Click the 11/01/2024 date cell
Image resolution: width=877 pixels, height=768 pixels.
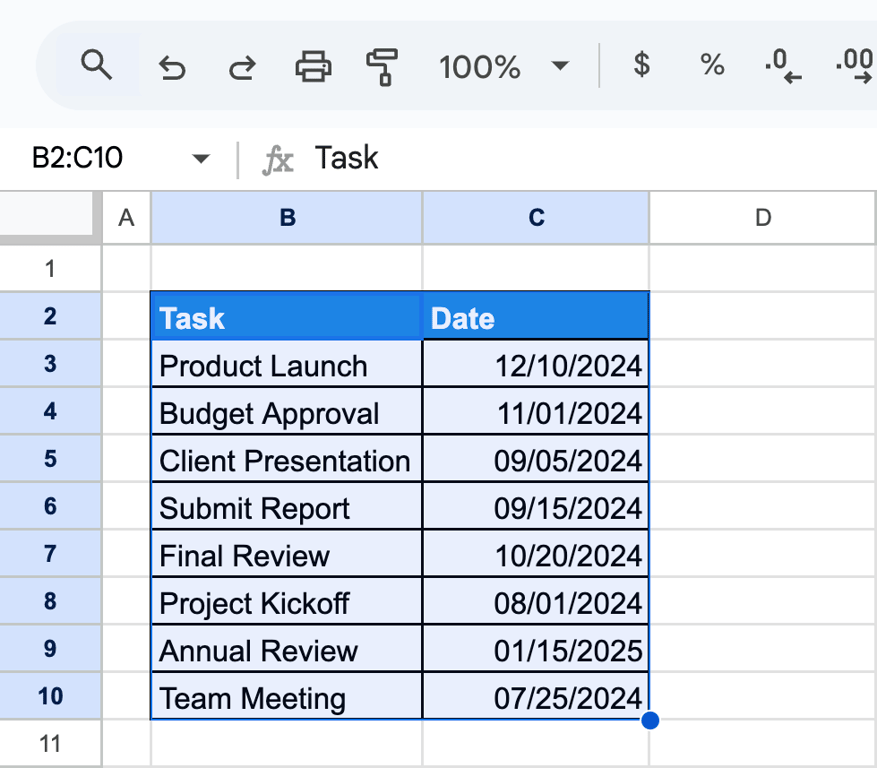coord(536,411)
